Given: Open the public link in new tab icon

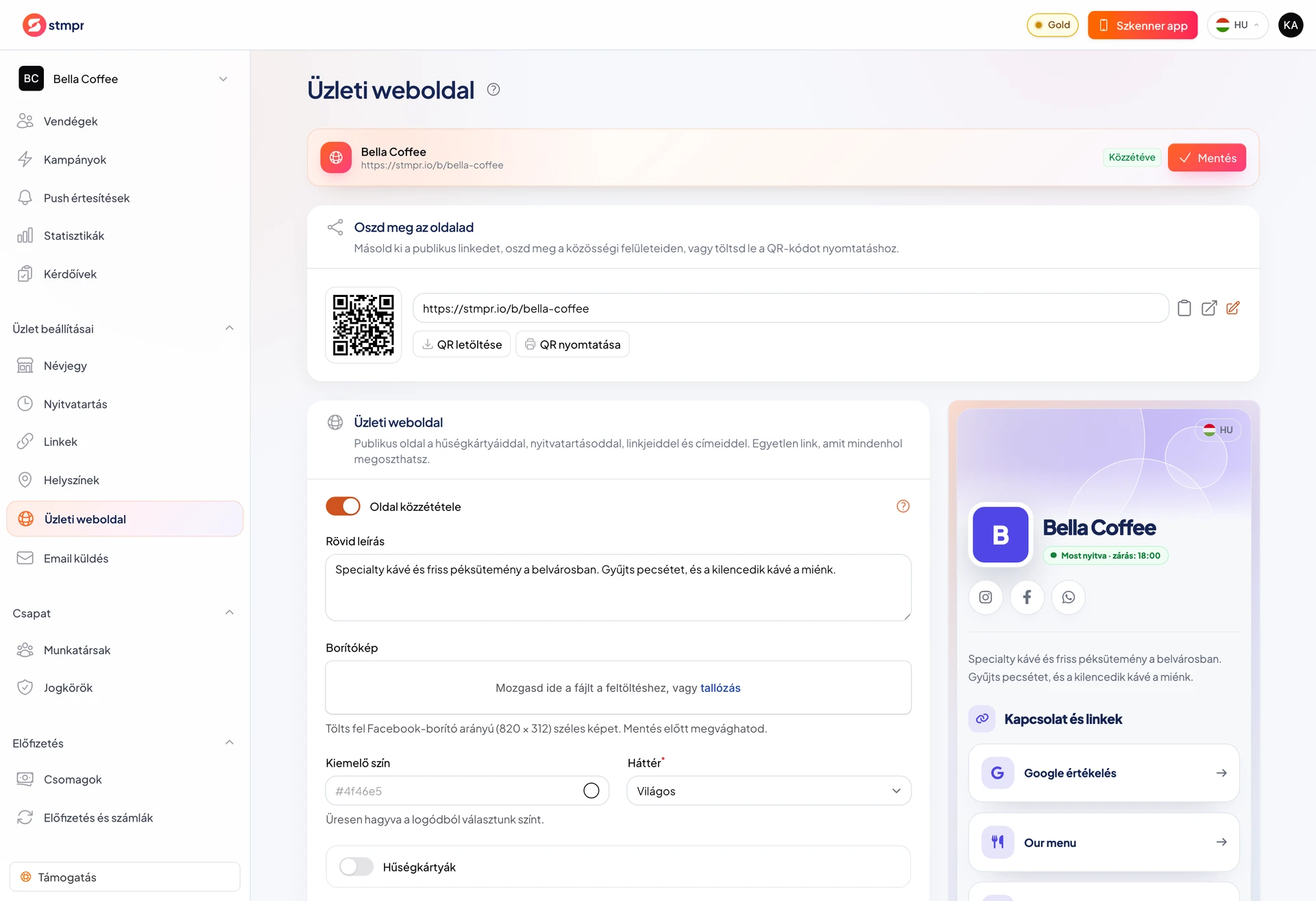Looking at the screenshot, I should pyautogui.click(x=1209, y=308).
